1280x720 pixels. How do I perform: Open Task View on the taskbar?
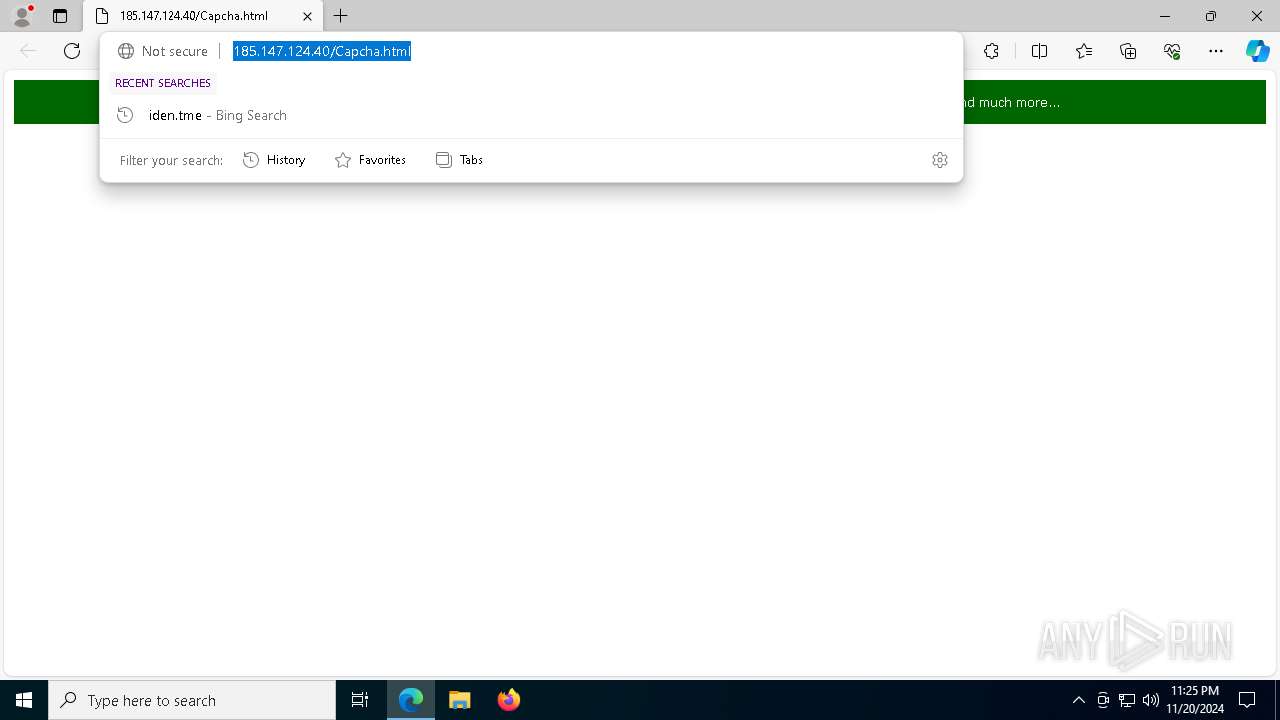(360, 700)
